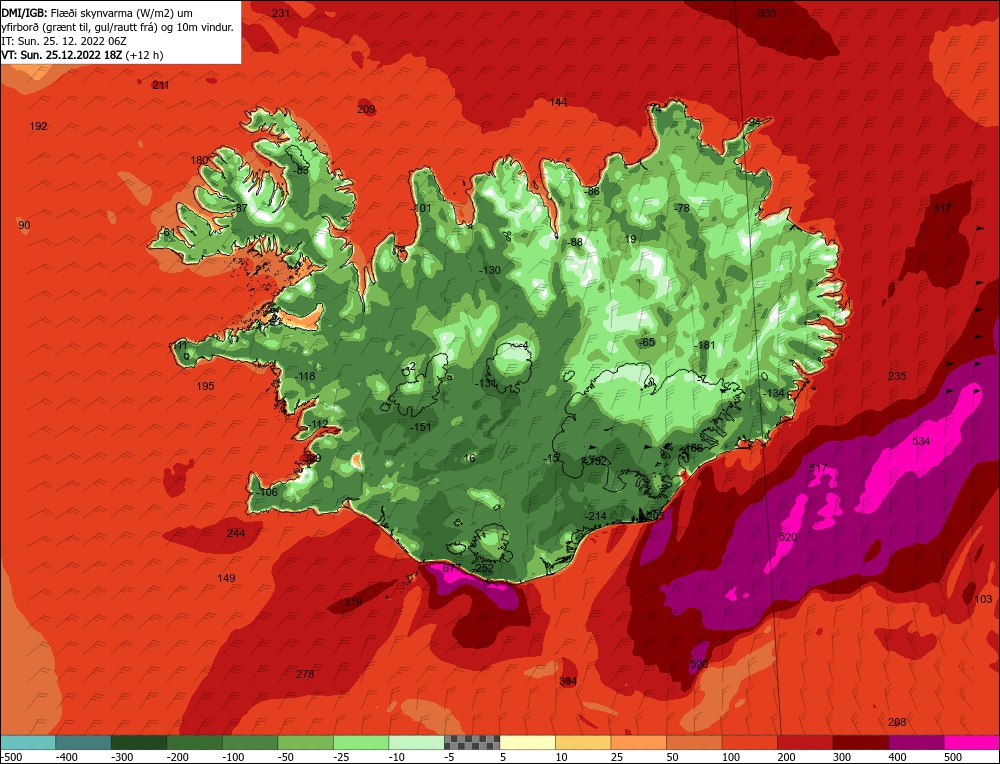
Task: Pick the legend swatch between -200 and -100
Action: coord(195,742)
